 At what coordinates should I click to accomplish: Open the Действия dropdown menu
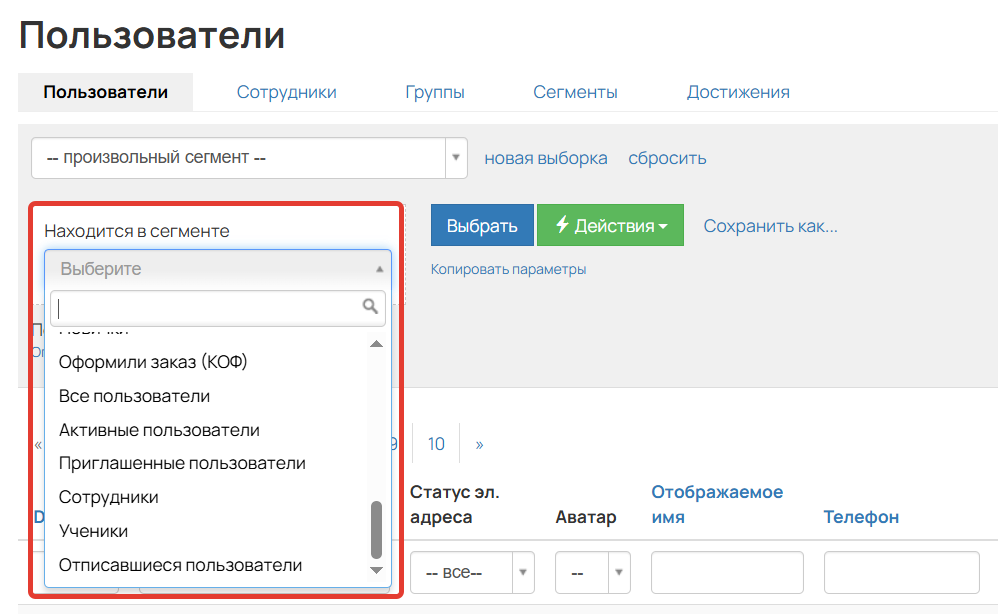click(611, 225)
